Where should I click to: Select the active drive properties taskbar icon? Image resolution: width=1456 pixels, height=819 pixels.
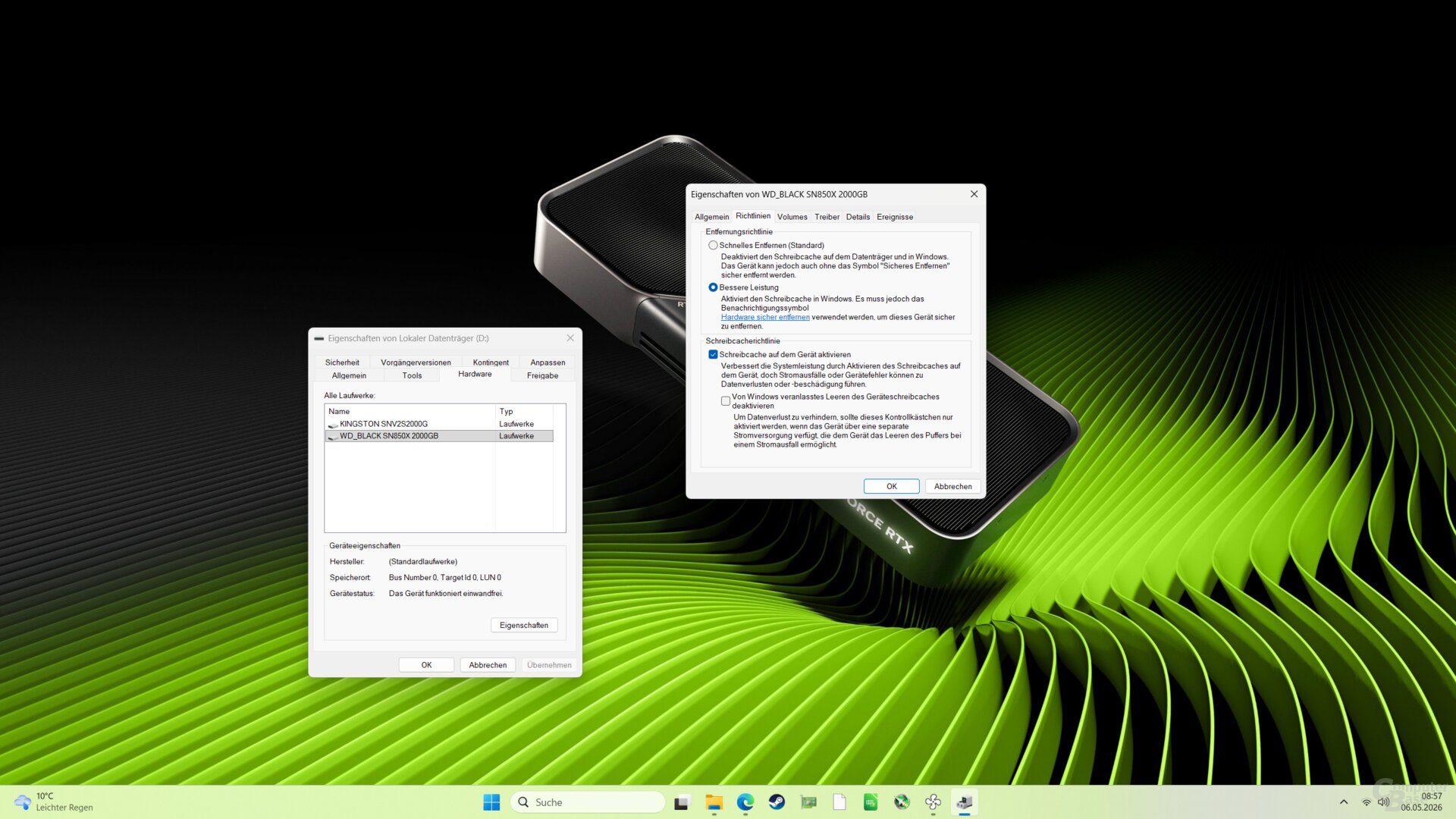coord(965,802)
